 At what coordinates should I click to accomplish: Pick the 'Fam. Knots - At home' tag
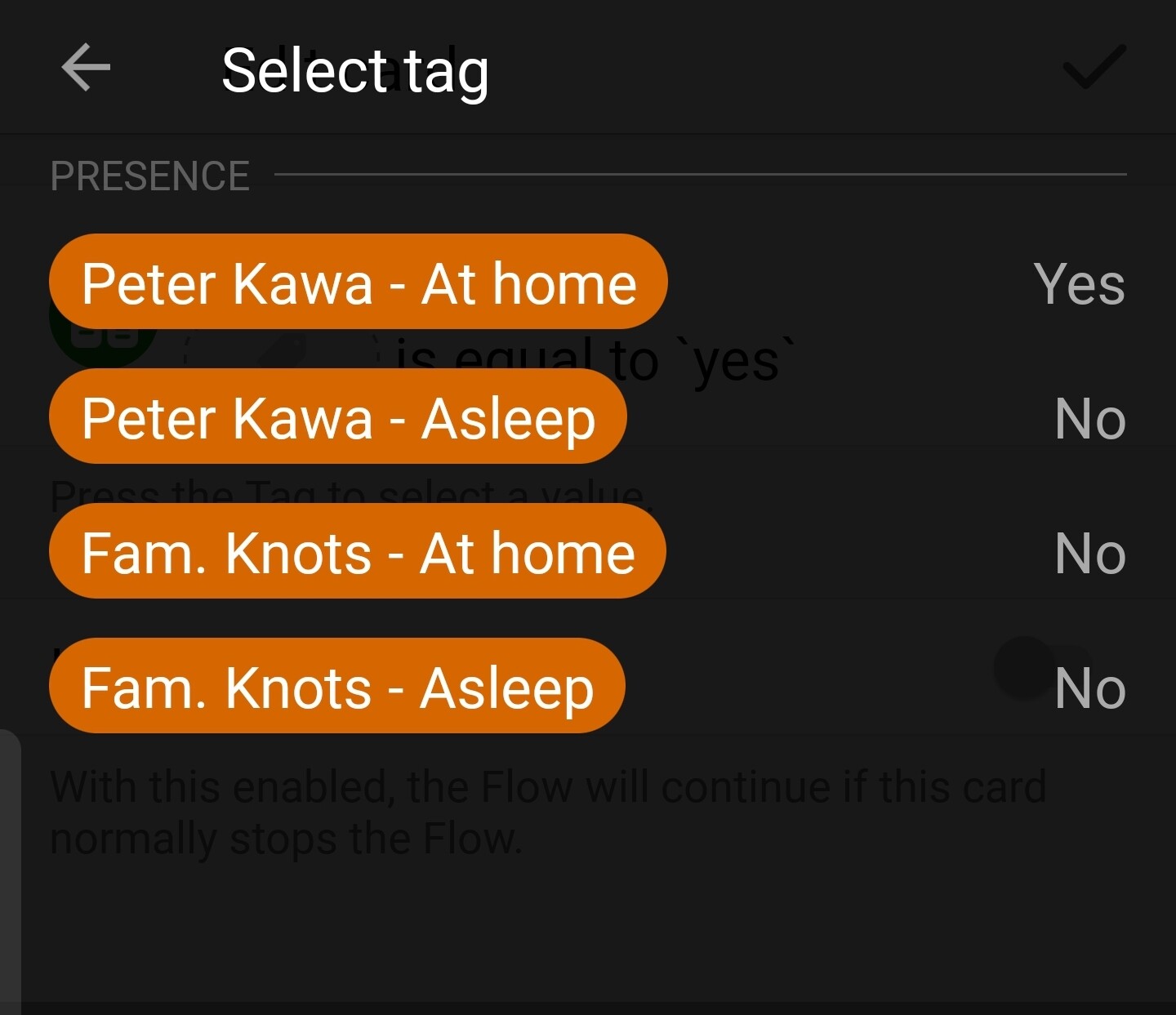[x=358, y=552]
